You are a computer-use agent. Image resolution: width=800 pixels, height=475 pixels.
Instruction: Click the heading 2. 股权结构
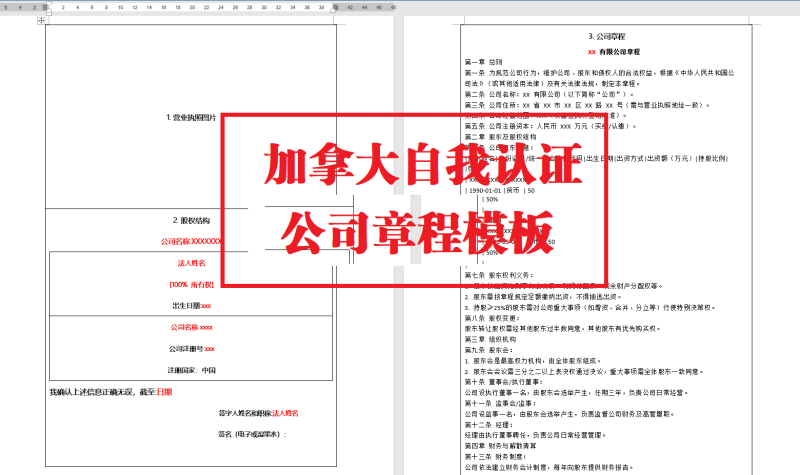point(191,220)
